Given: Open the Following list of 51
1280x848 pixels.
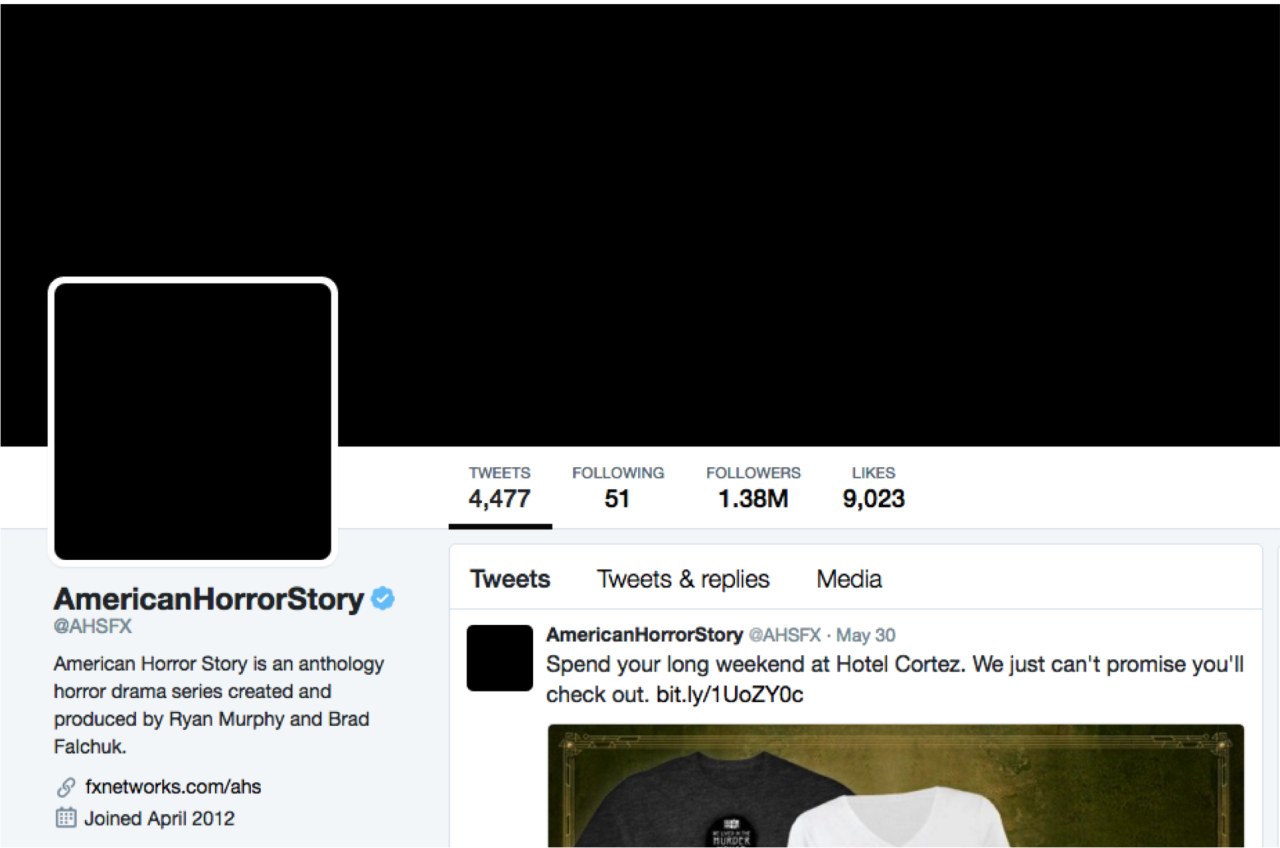Looking at the screenshot, I should [x=618, y=487].
